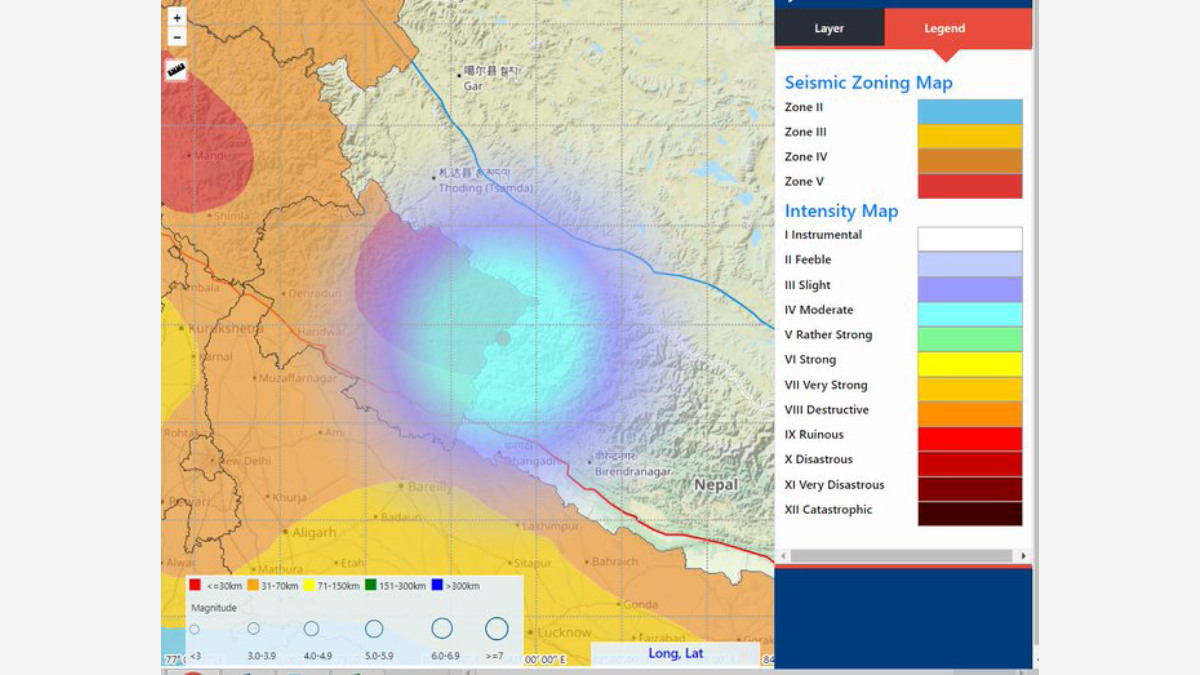The image size is (1200, 675).
Task: Switch to the Layer tab
Action: click(x=829, y=28)
